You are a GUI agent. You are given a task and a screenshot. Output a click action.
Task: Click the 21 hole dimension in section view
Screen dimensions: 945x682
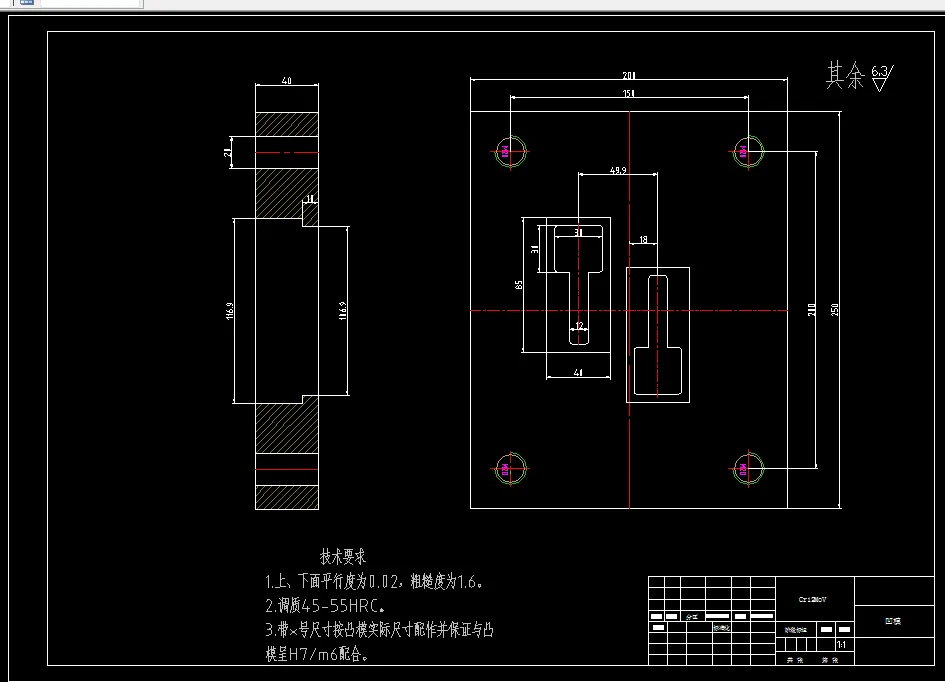tap(228, 152)
